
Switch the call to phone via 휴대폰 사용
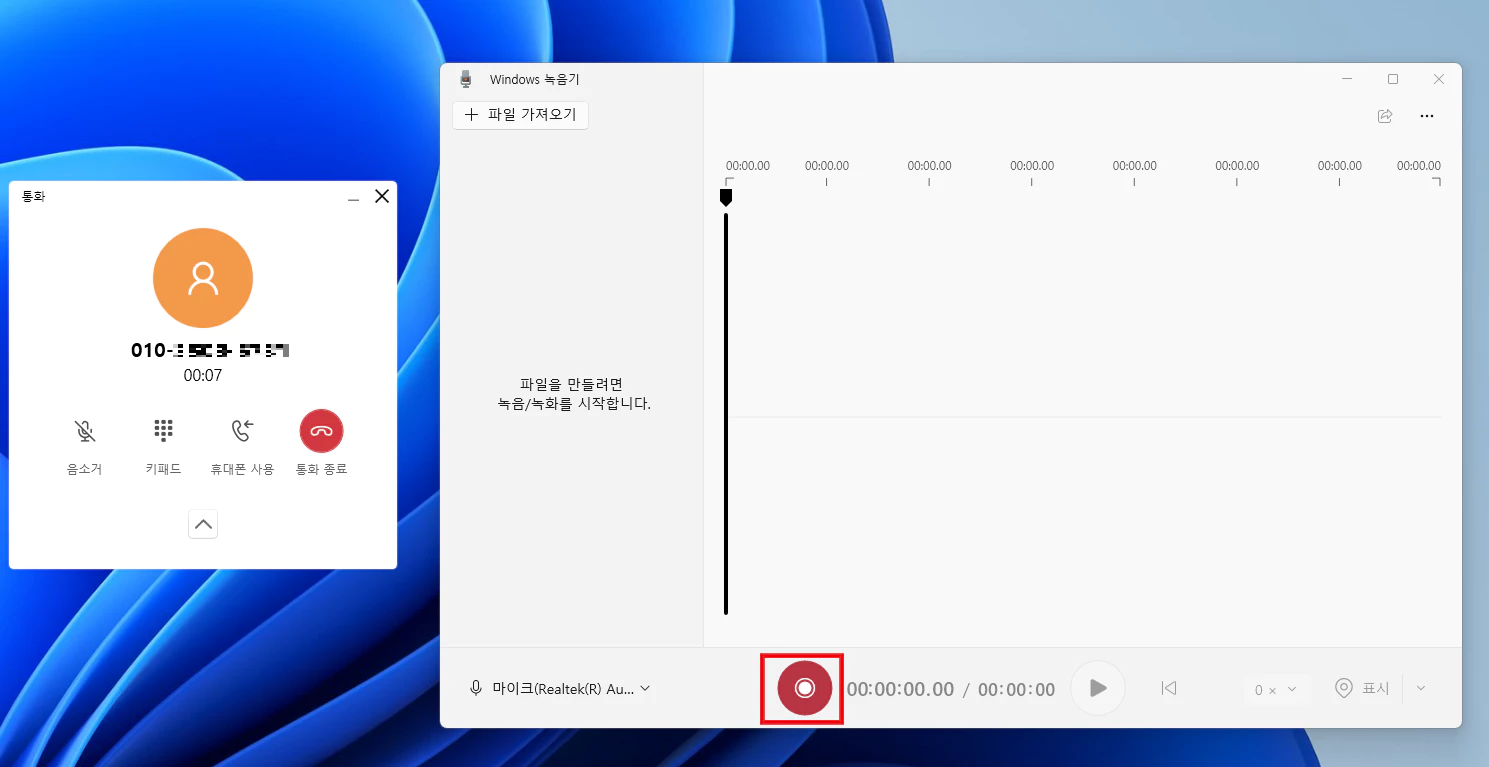tap(242, 445)
